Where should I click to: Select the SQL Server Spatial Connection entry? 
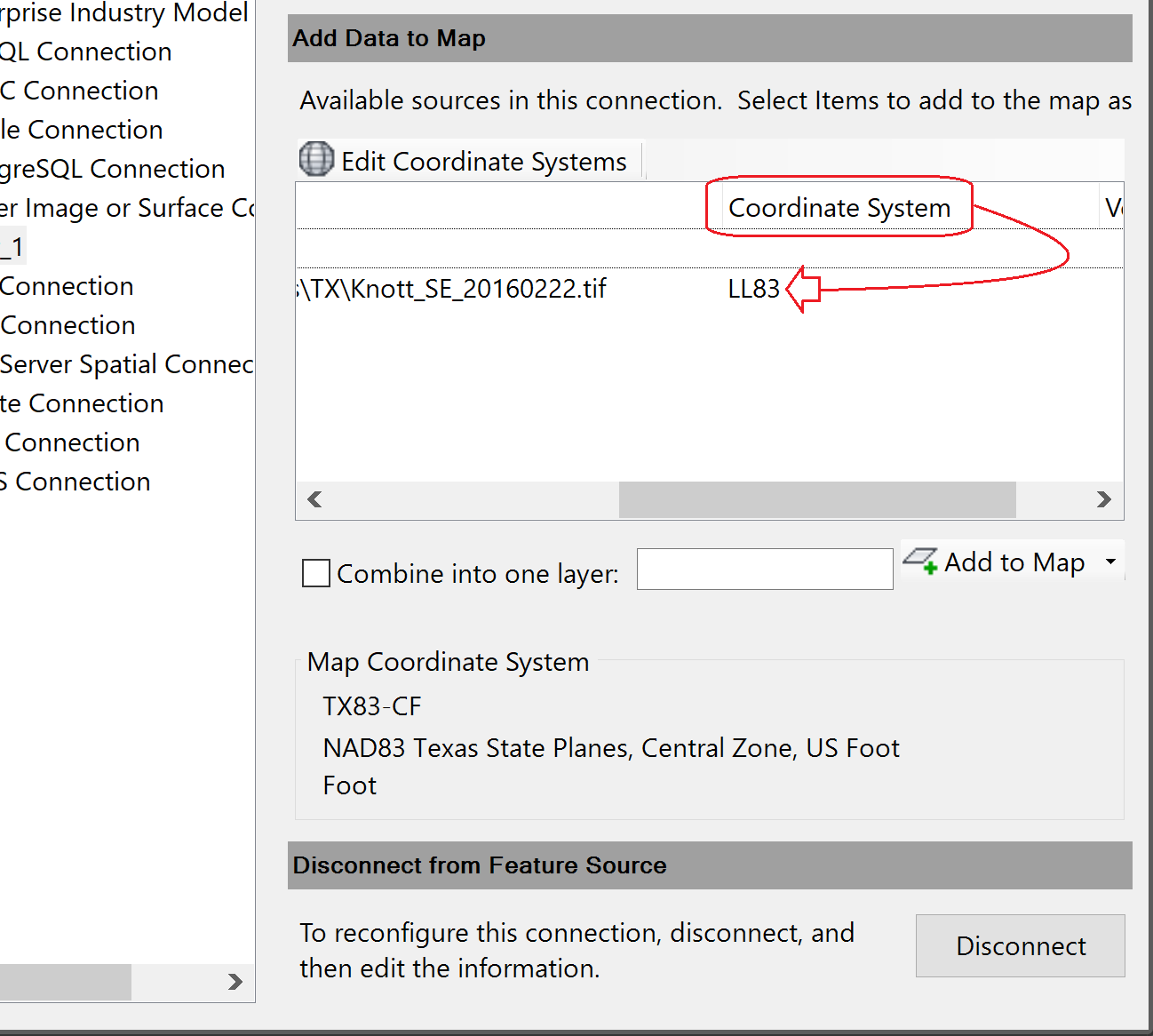point(126,364)
